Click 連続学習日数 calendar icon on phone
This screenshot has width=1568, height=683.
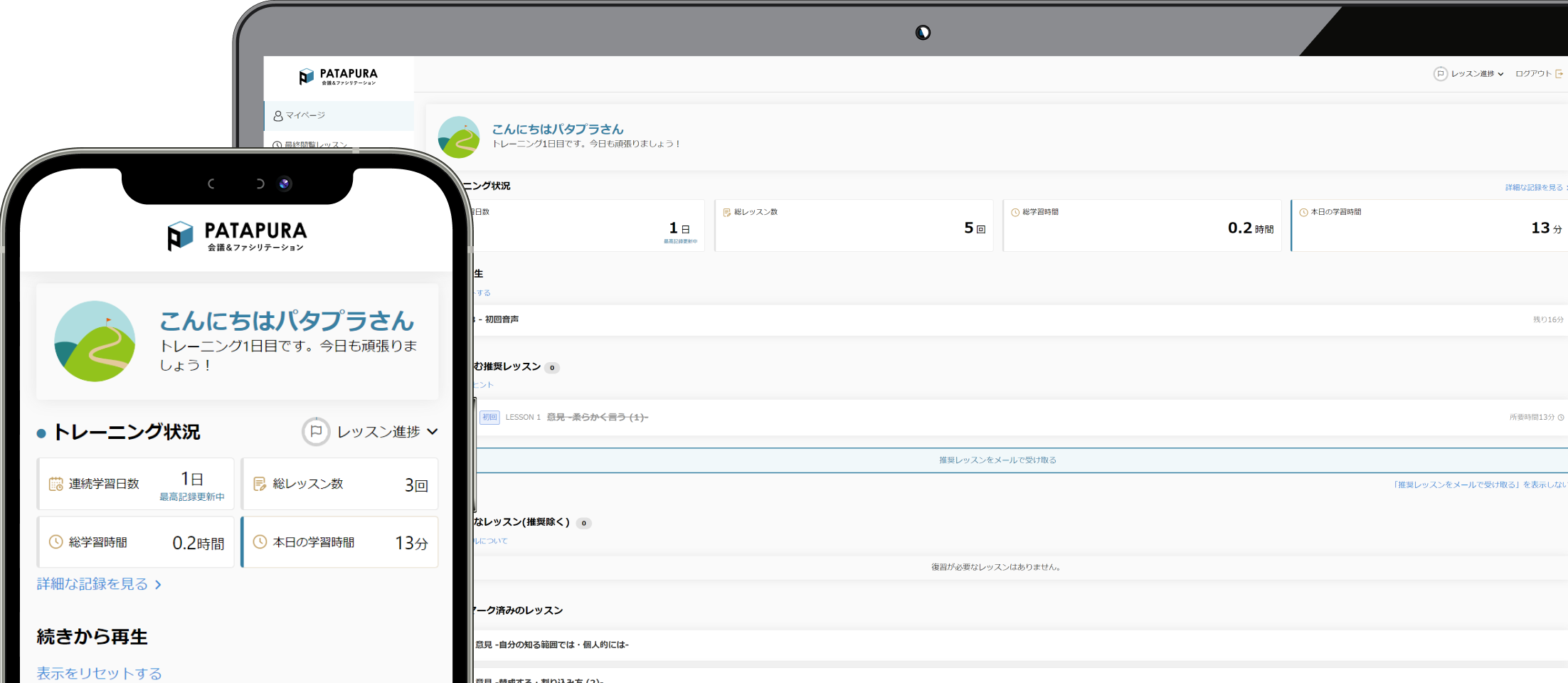point(55,484)
